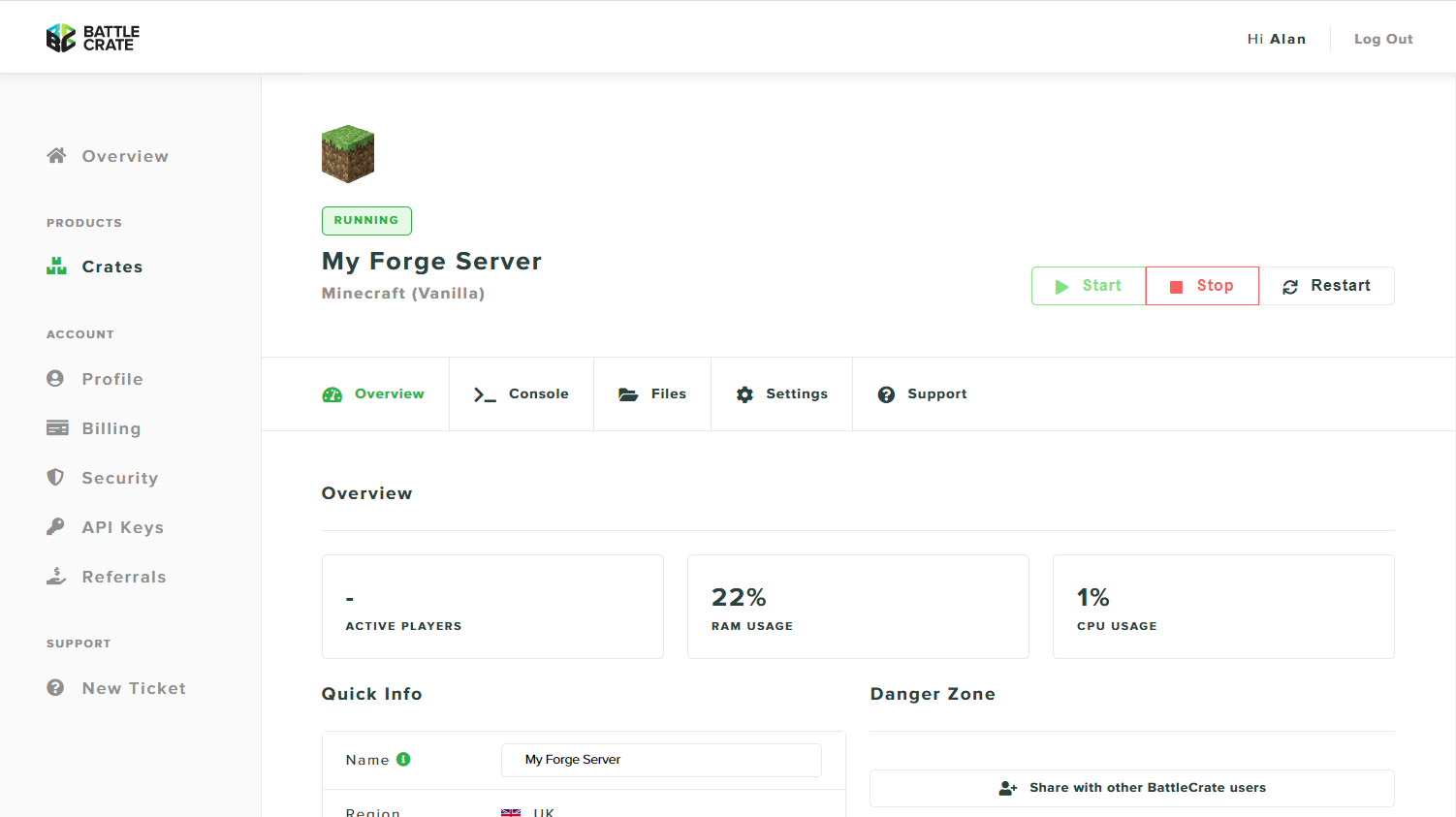
Task: Click the 1% CPU usage value
Action: point(1093,597)
